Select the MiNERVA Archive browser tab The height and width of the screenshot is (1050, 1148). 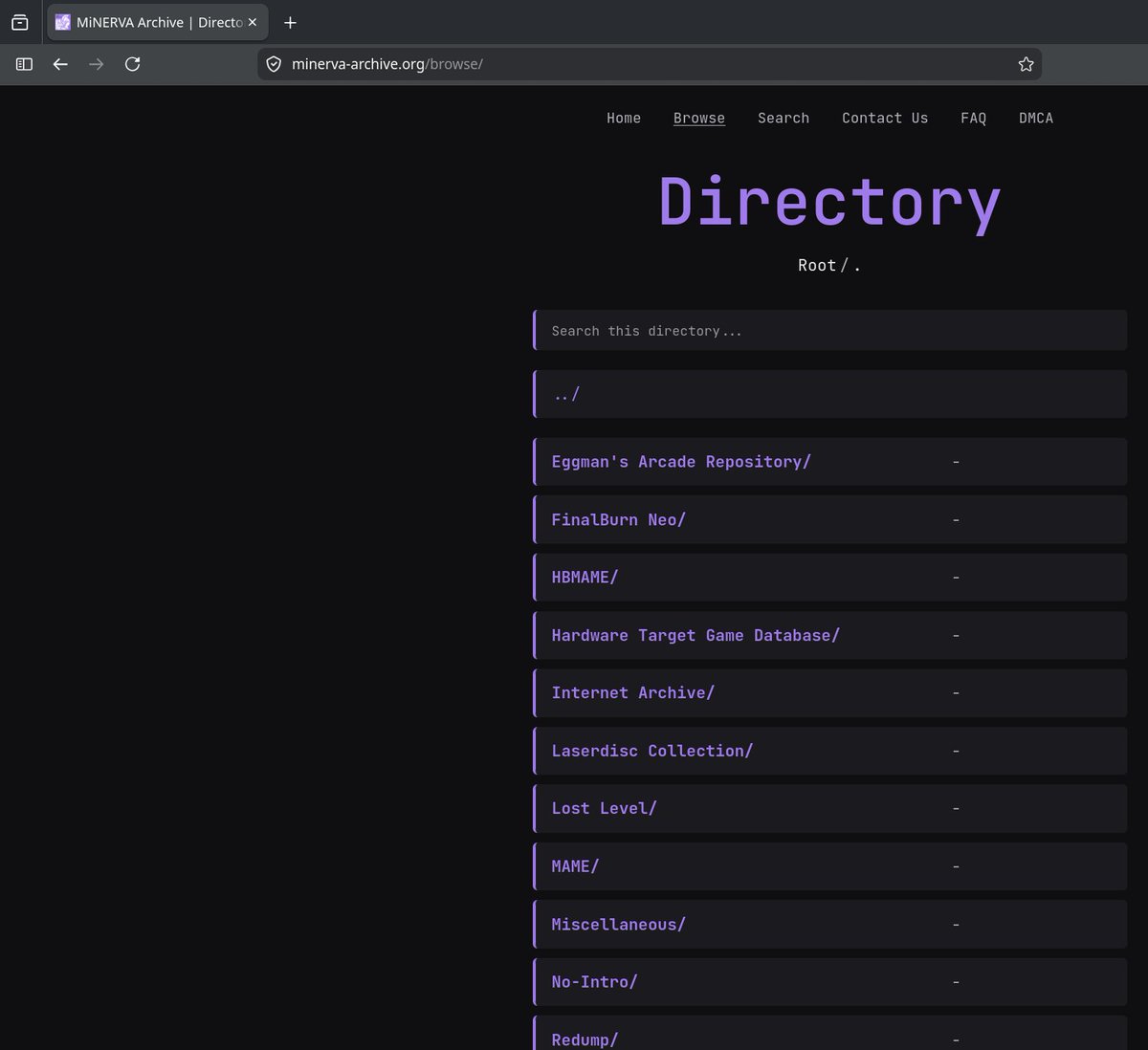(157, 22)
